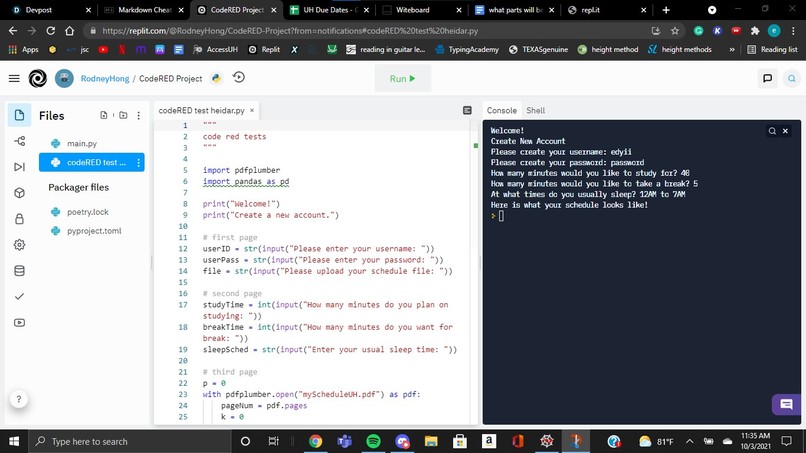
Task: Open the chat bubble icon in header
Action: click(x=767, y=78)
